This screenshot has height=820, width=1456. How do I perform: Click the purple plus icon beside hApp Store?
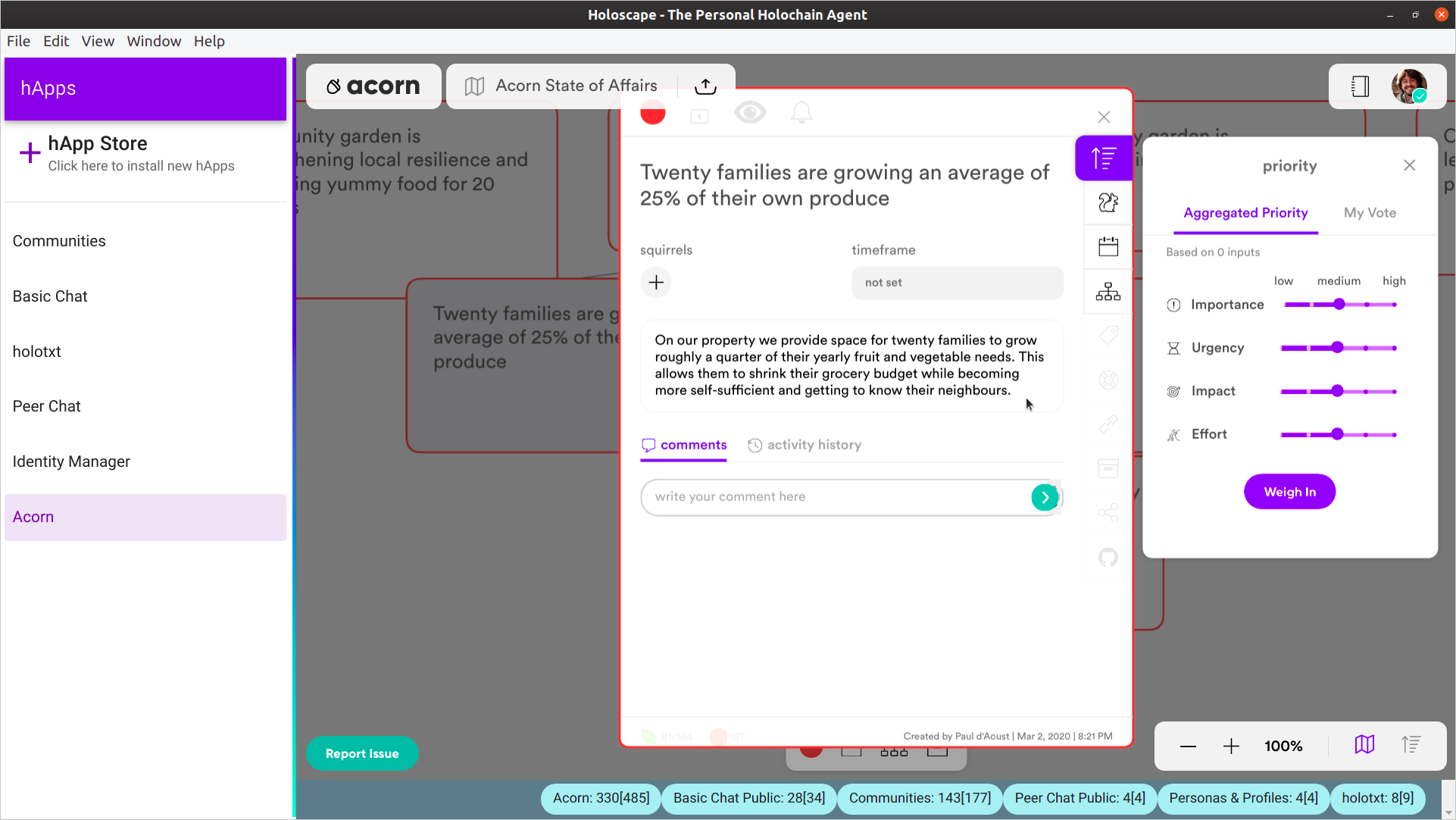pos(30,153)
